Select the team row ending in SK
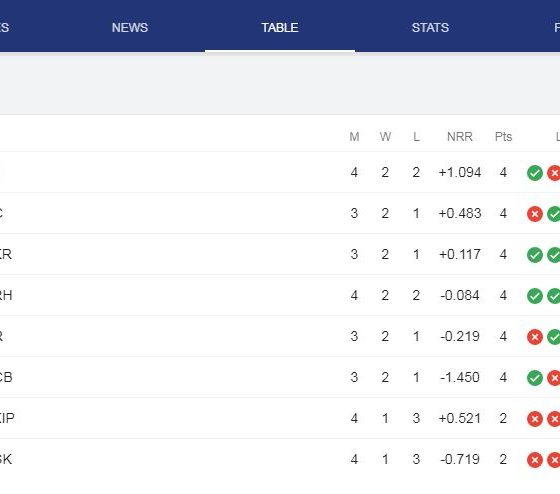This screenshot has height=494, width=560. tap(280, 459)
